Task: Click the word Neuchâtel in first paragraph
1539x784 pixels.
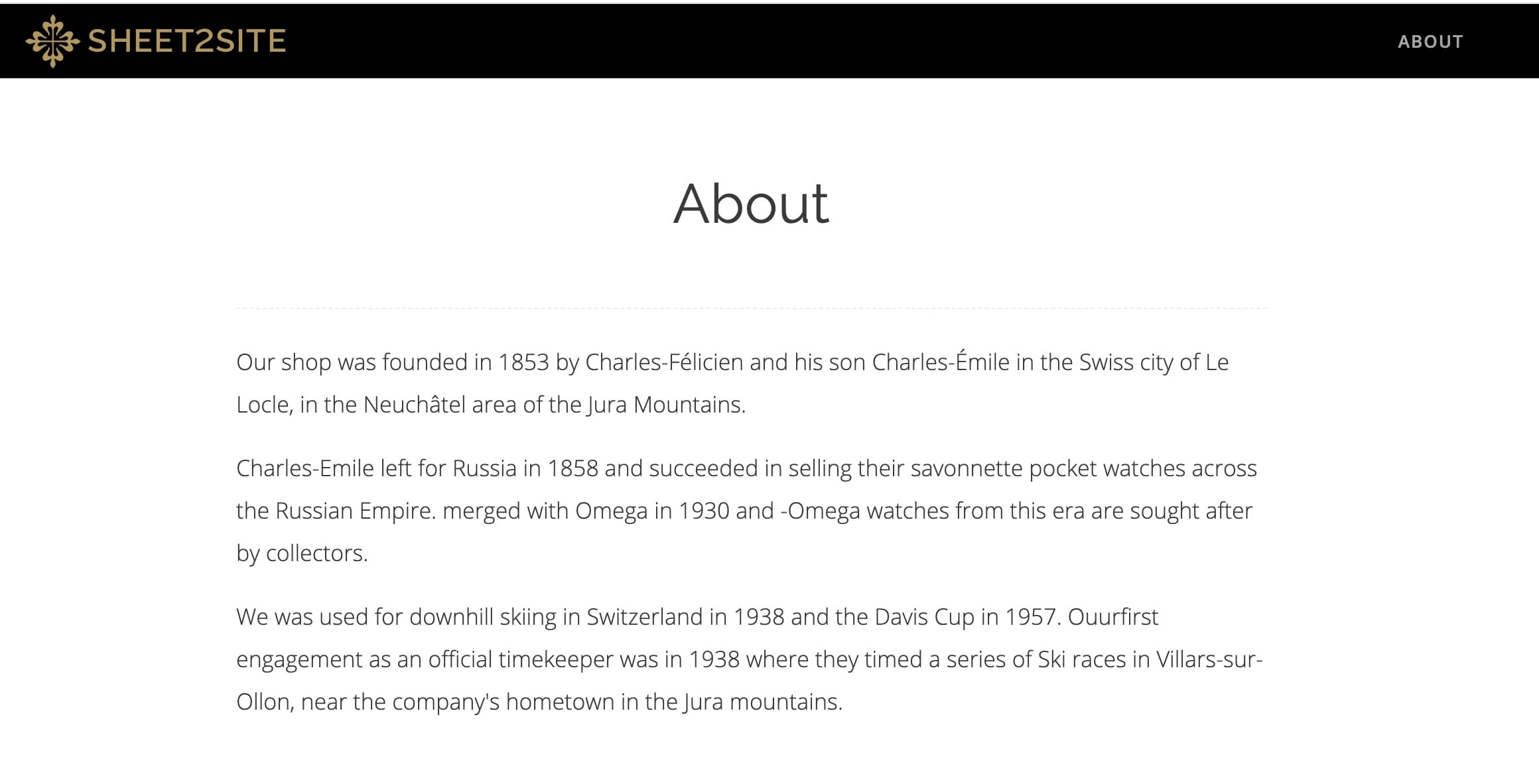Action: tap(415, 405)
